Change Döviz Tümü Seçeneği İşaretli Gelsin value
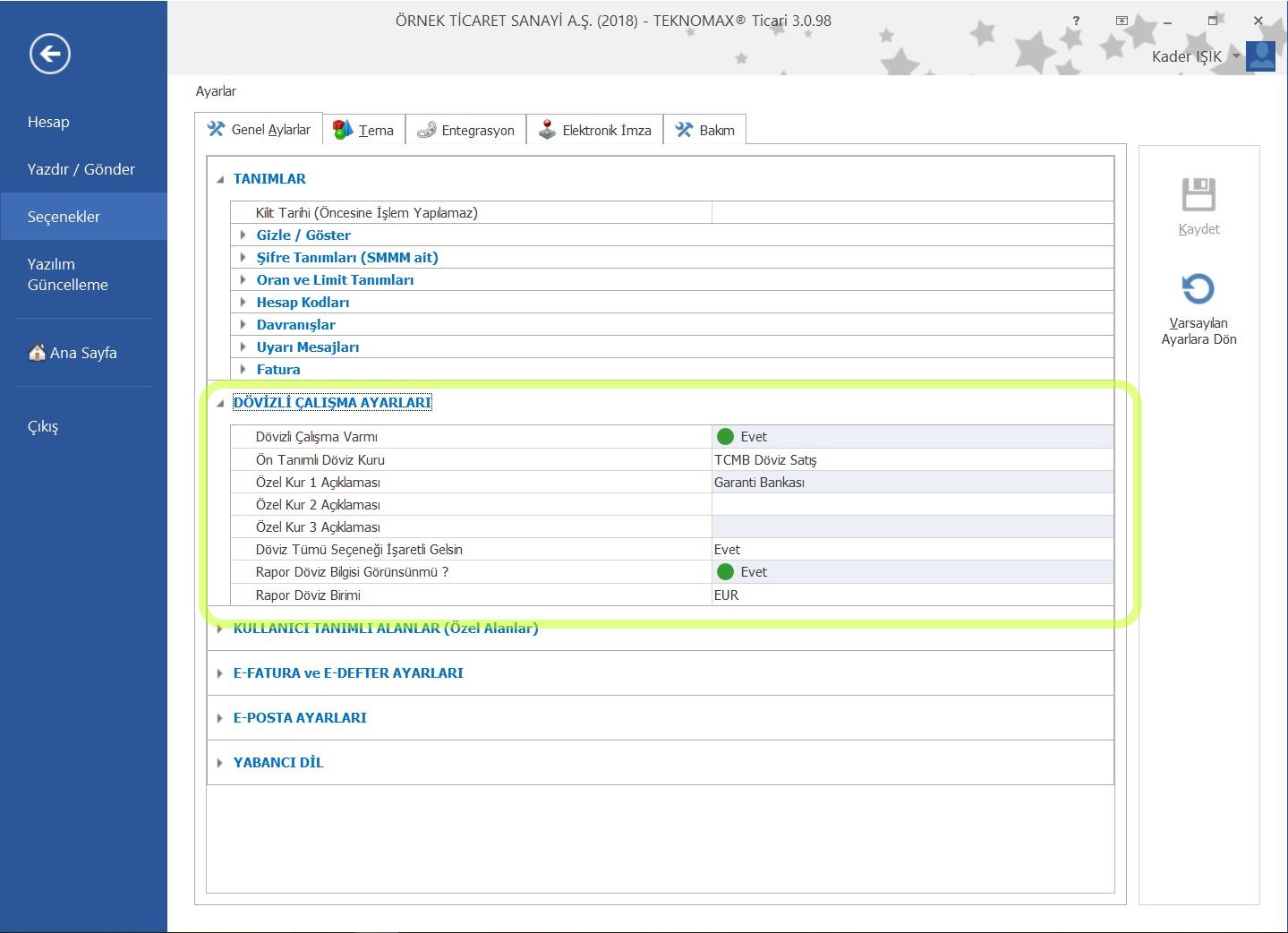The height and width of the screenshot is (933, 1288). (x=911, y=550)
